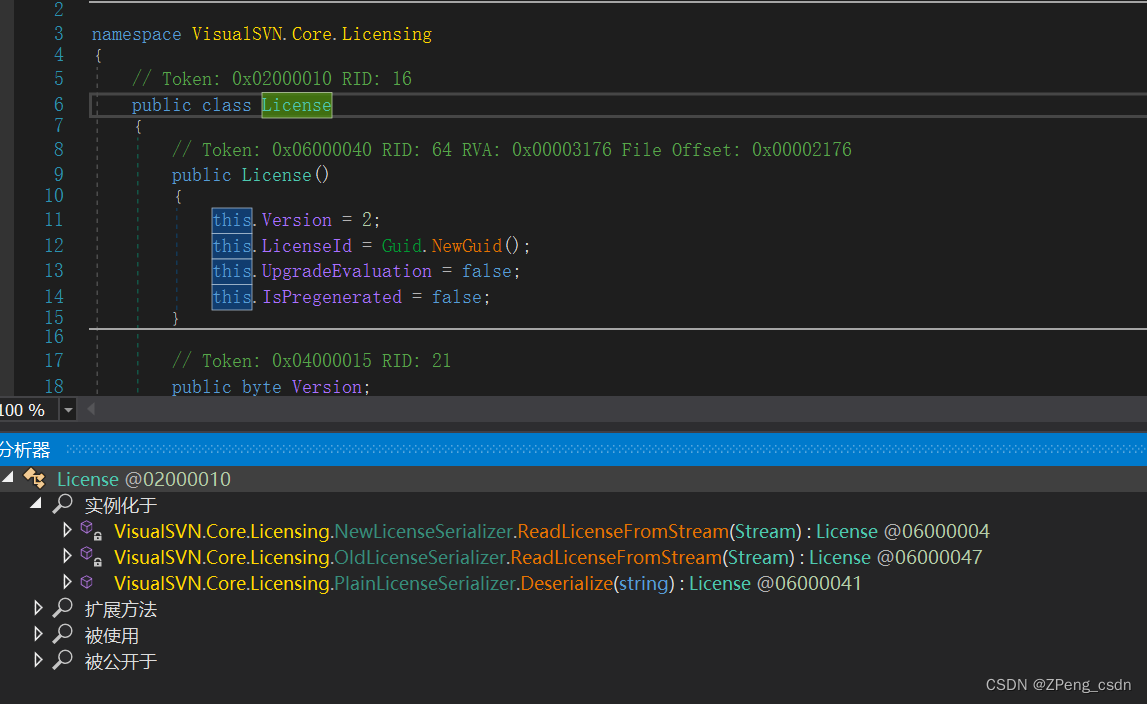
Task: Click NewGuid method call on line 12
Action: coord(467,246)
